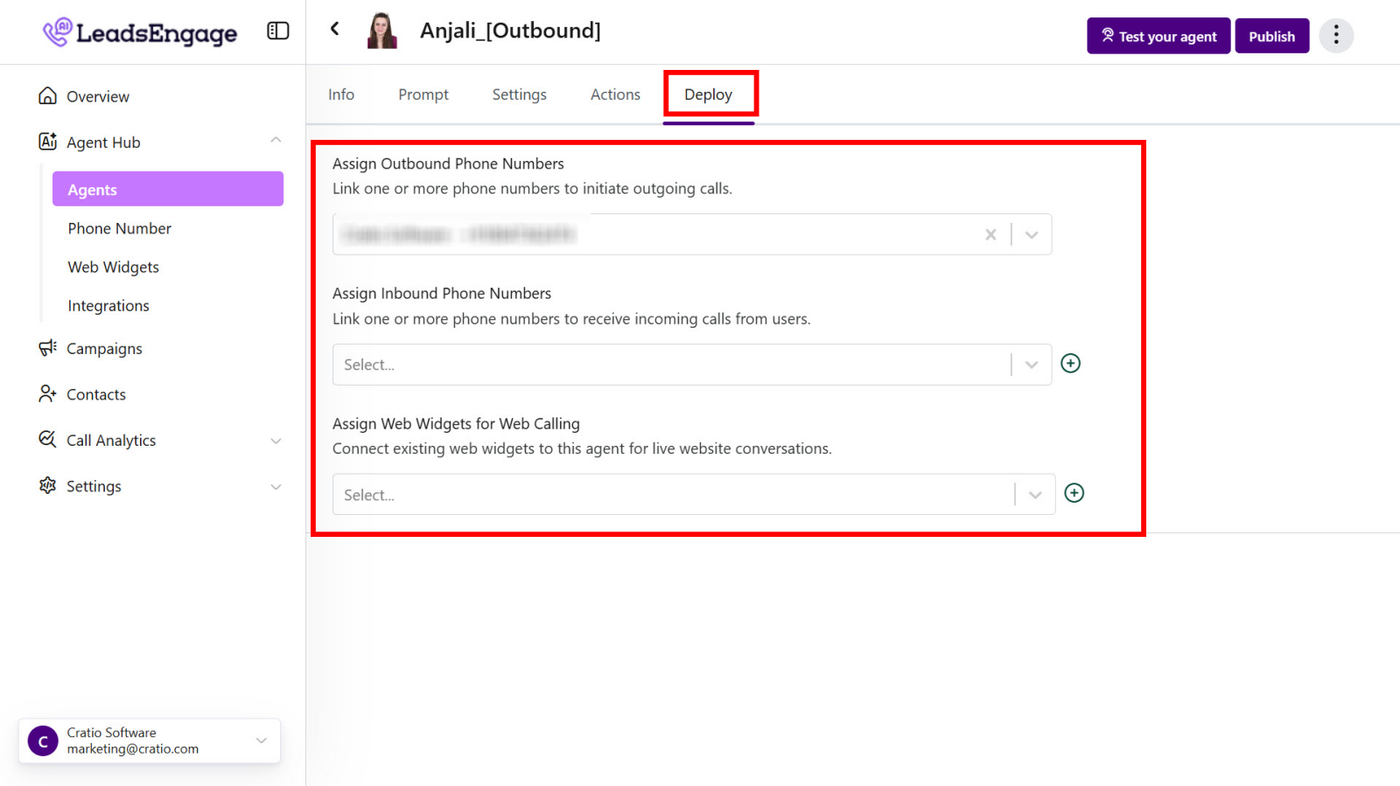Publish the agent

1272,36
